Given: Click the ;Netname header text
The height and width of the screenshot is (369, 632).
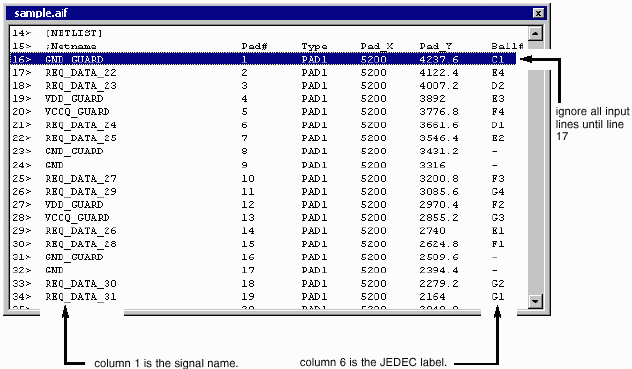Looking at the screenshot, I should pos(71,46).
